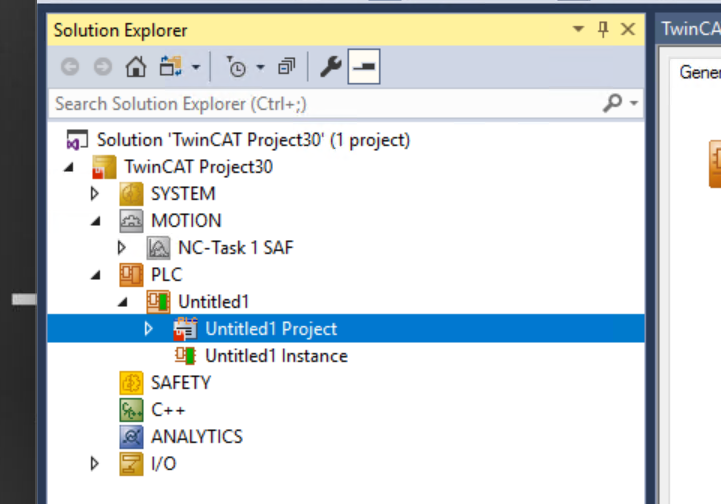This screenshot has width=721, height=504.
Task: Click the magnifier search icon
Action: [x=613, y=103]
